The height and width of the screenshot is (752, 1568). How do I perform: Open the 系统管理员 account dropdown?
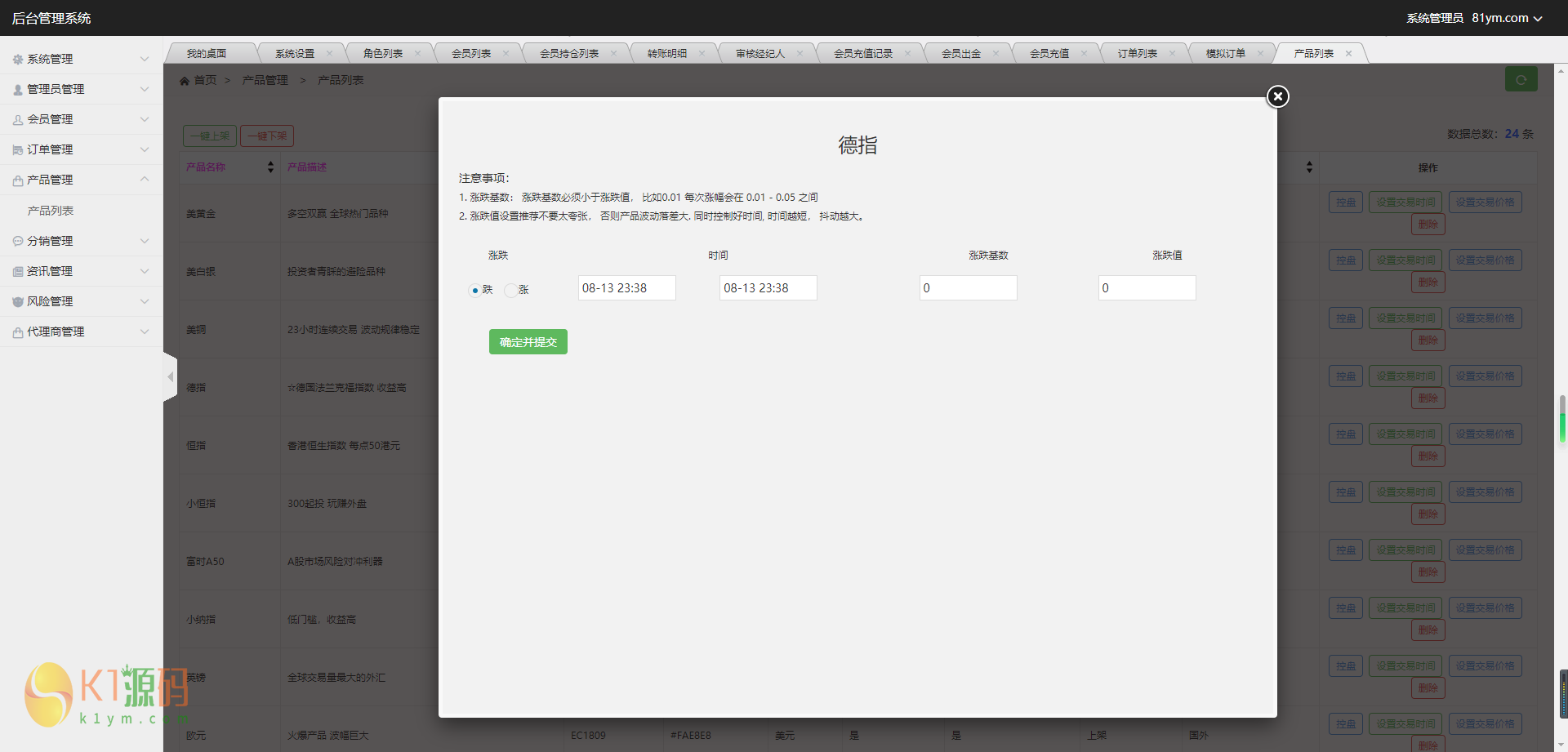tap(1473, 18)
